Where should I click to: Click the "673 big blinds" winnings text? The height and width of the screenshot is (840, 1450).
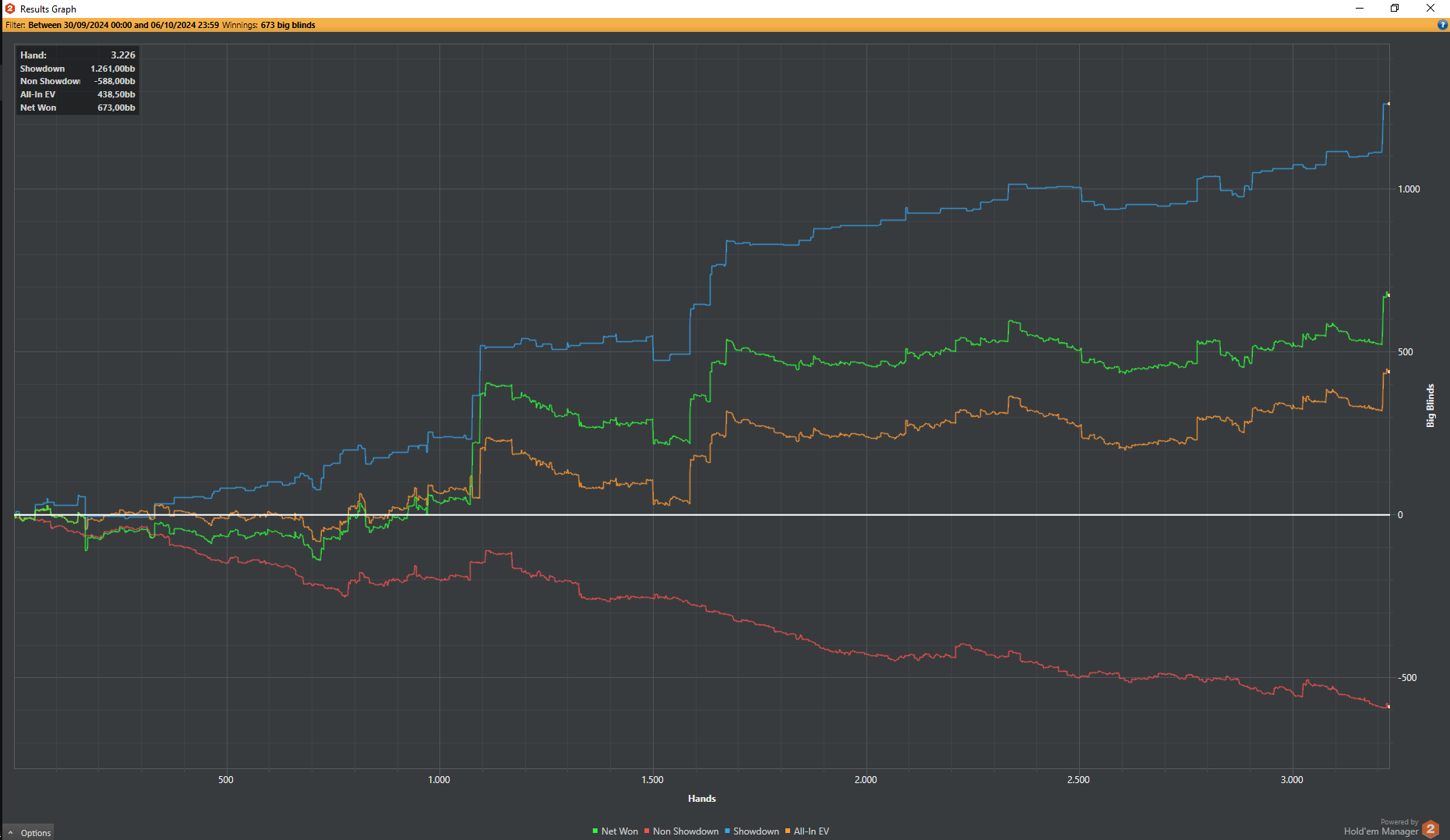pyautogui.click(x=288, y=25)
